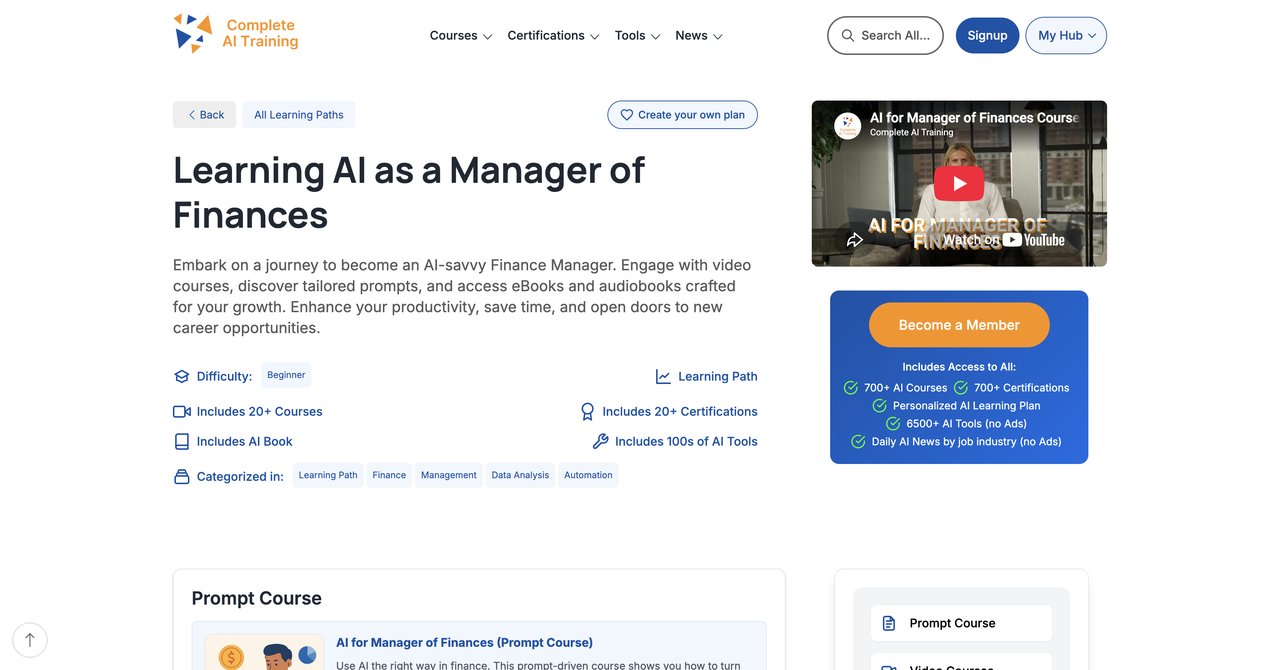Select the Learning Path category tag
Screen dimensions: 1280x670
328,475
